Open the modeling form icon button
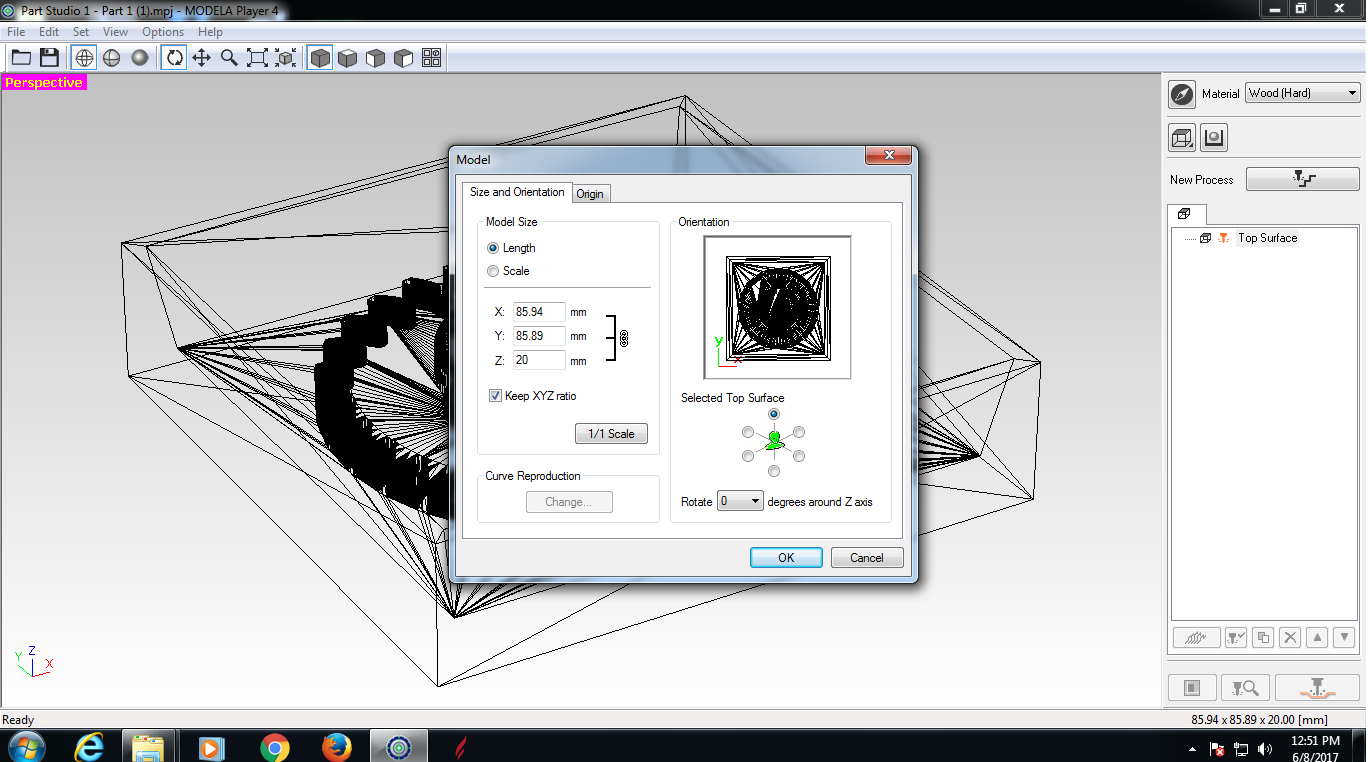The width and height of the screenshot is (1368, 762). pos(1214,138)
